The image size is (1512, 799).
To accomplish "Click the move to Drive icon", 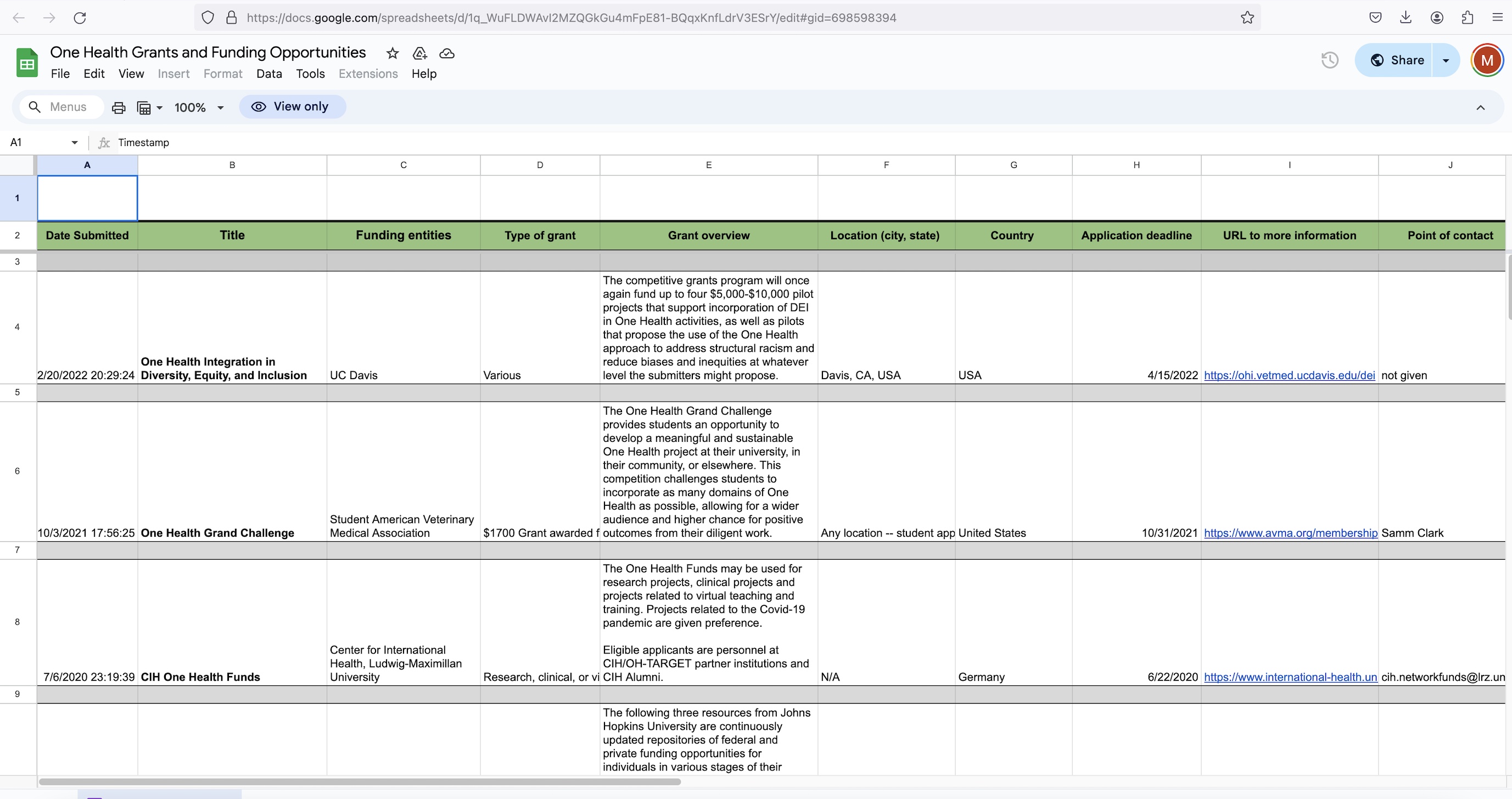I will pyautogui.click(x=419, y=53).
